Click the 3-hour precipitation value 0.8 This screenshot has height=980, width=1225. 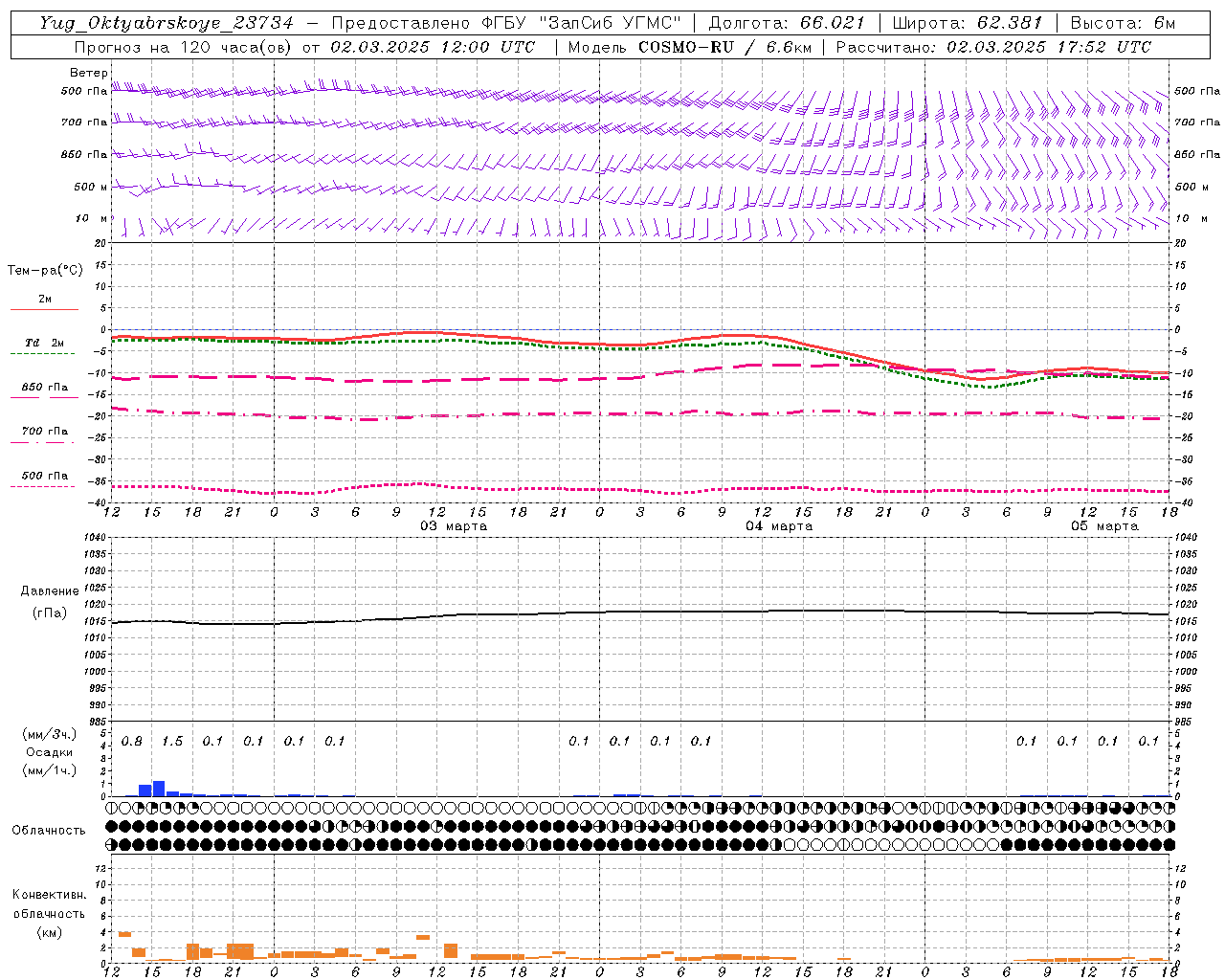[x=132, y=742]
